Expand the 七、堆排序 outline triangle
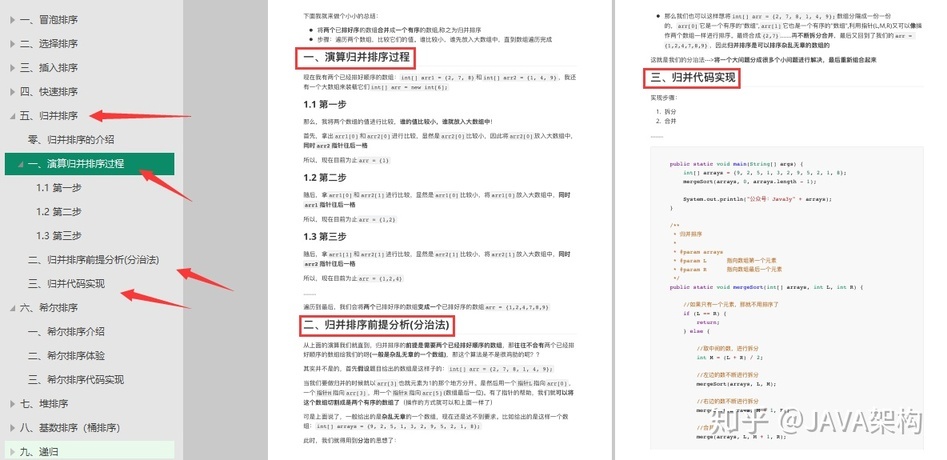This screenshot has width=947, height=460. click(12, 404)
